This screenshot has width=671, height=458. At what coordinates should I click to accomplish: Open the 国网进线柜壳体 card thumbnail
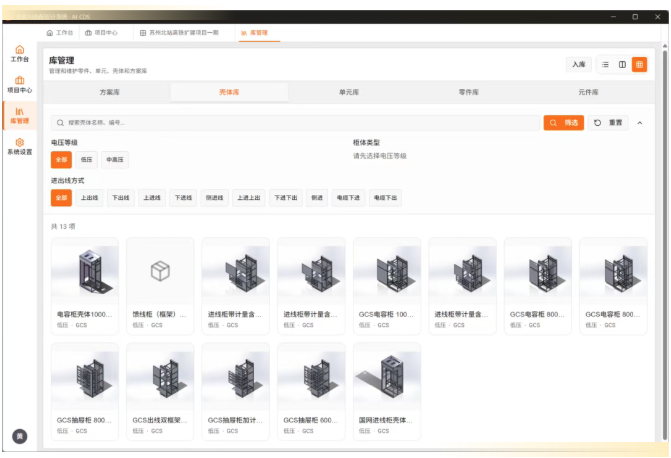click(x=387, y=379)
